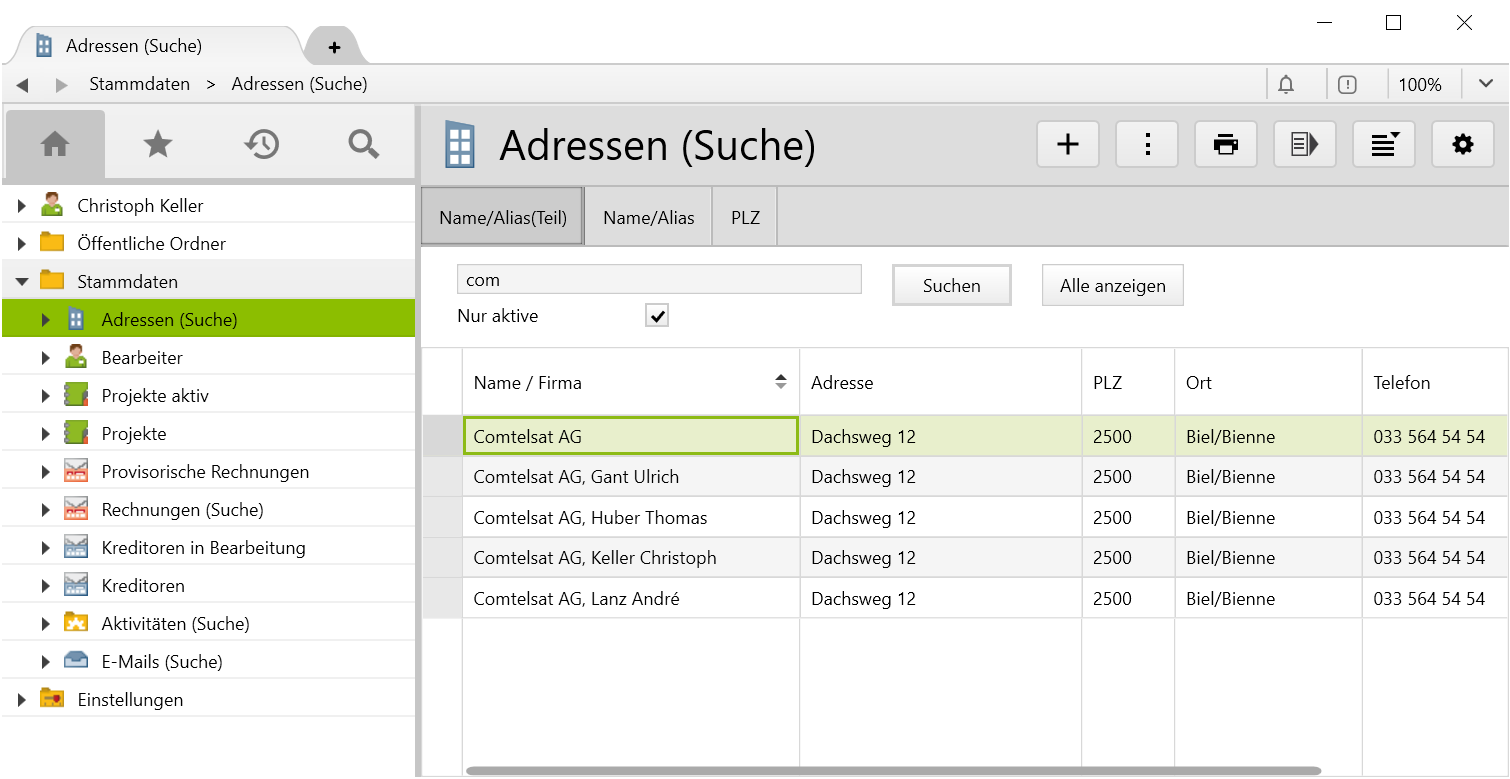This screenshot has width=1510, height=779.
Task: Click the Alle anzeigen button
Action: [1112, 286]
